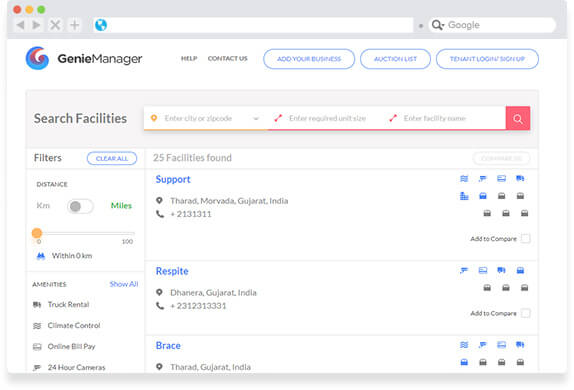Click Climate Control amenity icon
This screenshot has width=574, height=390.
(37, 326)
